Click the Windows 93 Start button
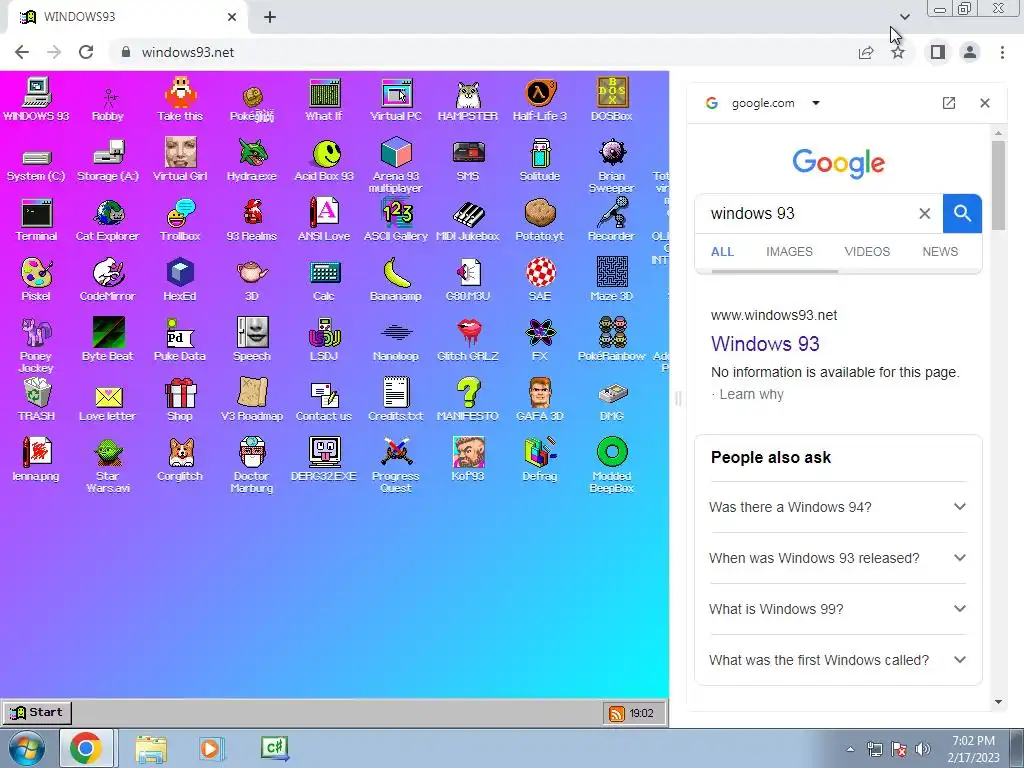1024x768 pixels. coord(37,712)
